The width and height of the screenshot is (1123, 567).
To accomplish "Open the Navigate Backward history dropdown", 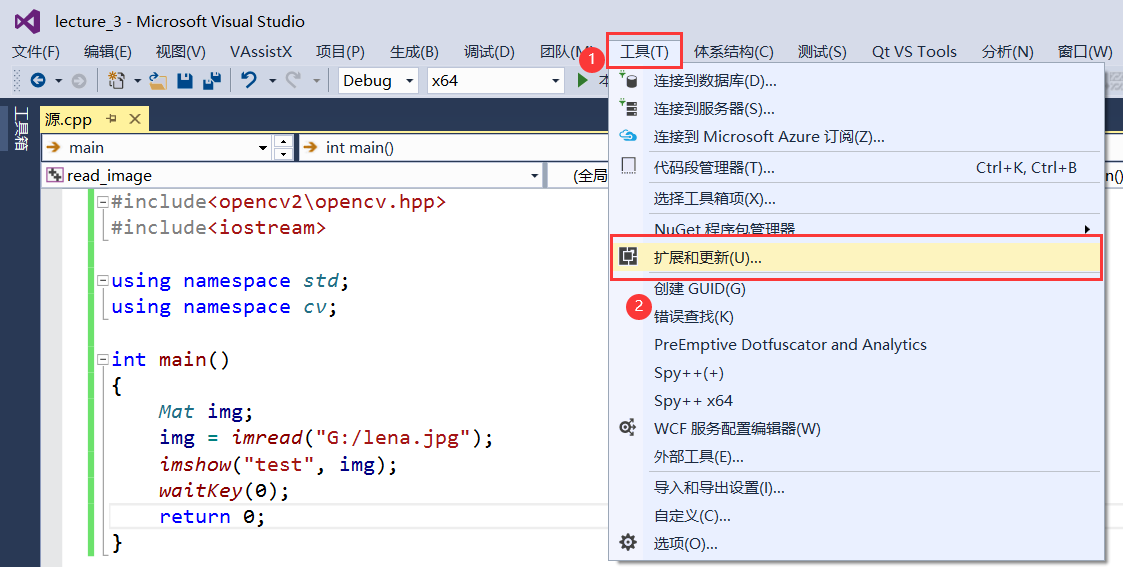I will point(59,81).
